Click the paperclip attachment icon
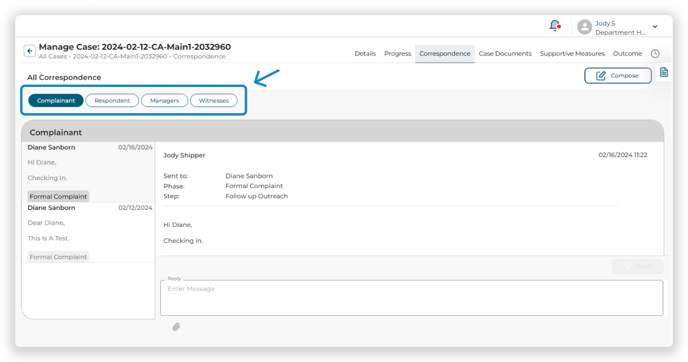The width and height of the screenshot is (688, 362). (x=176, y=327)
